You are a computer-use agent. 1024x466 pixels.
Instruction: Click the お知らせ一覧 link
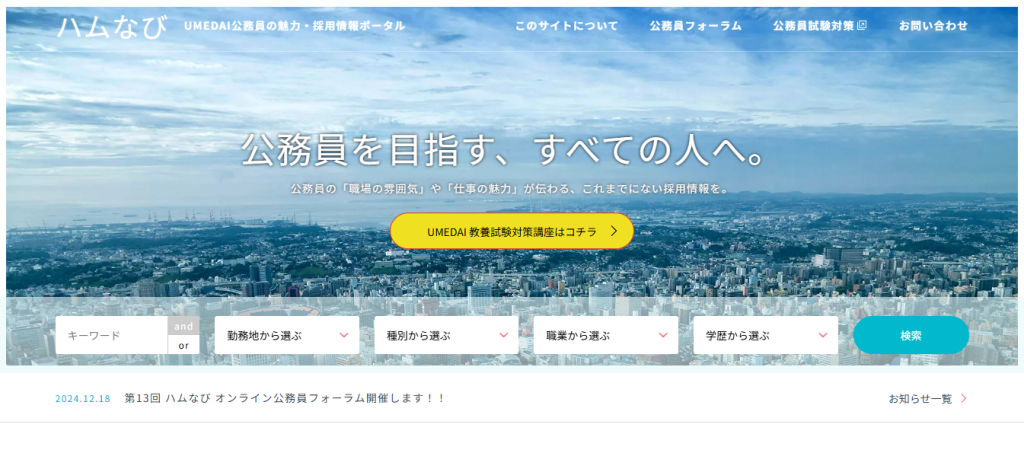point(920,398)
